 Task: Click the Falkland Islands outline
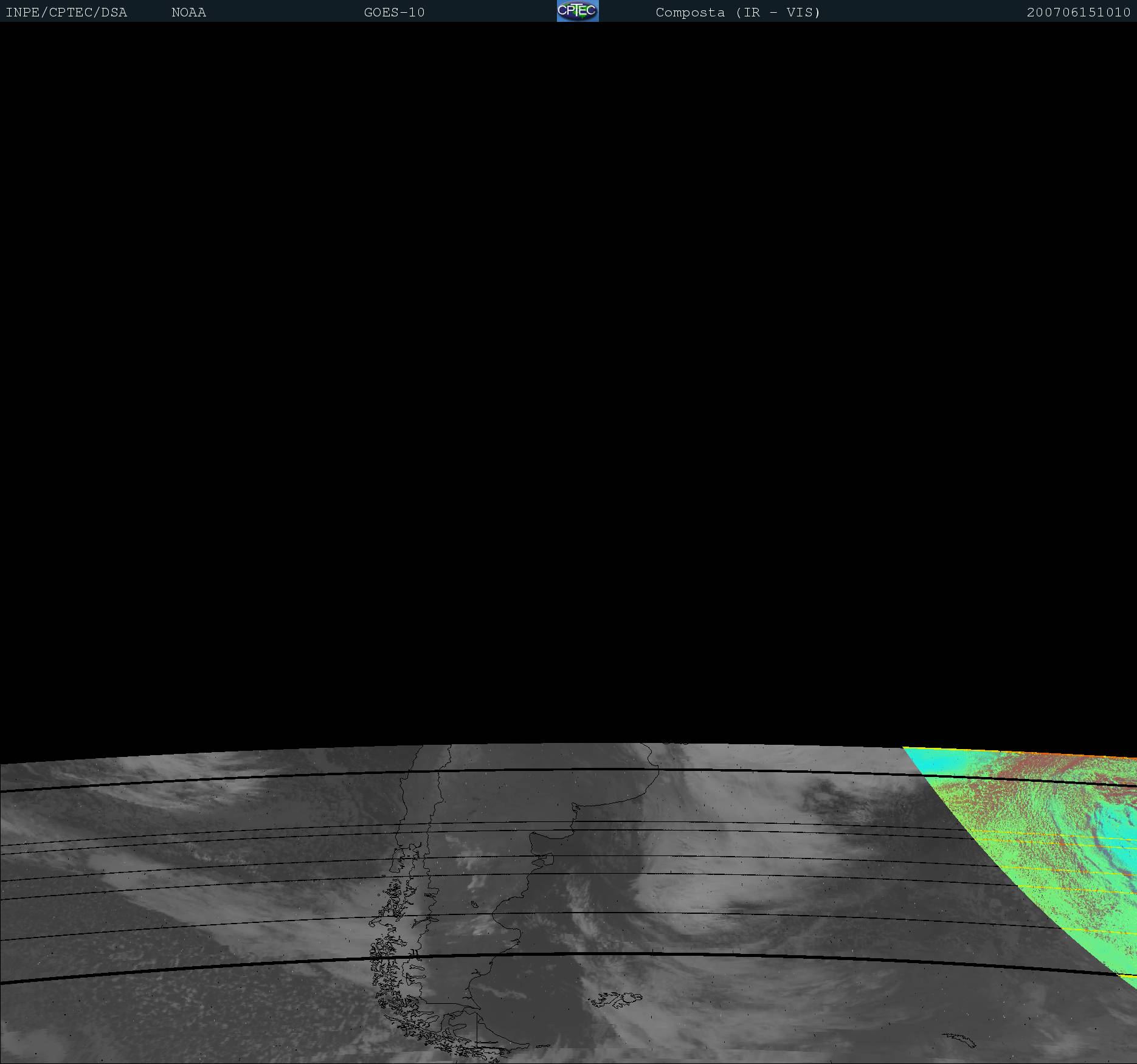point(617,999)
